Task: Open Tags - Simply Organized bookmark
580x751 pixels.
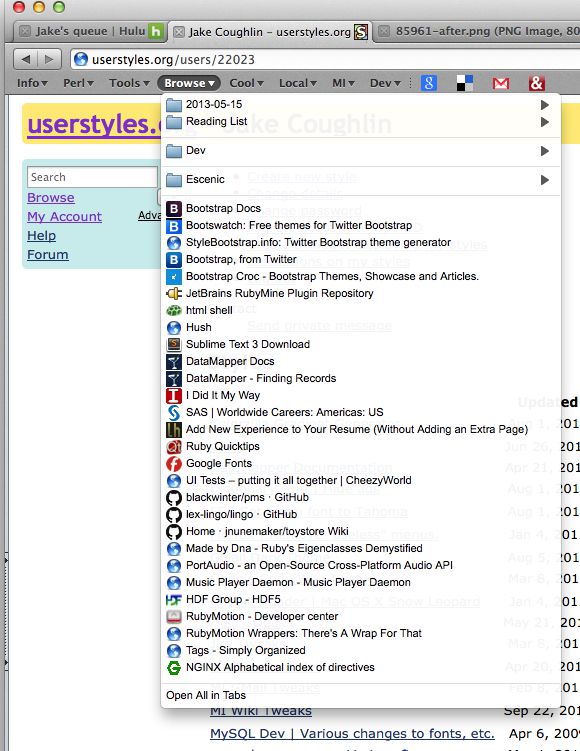Action: [x=360, y=650]
